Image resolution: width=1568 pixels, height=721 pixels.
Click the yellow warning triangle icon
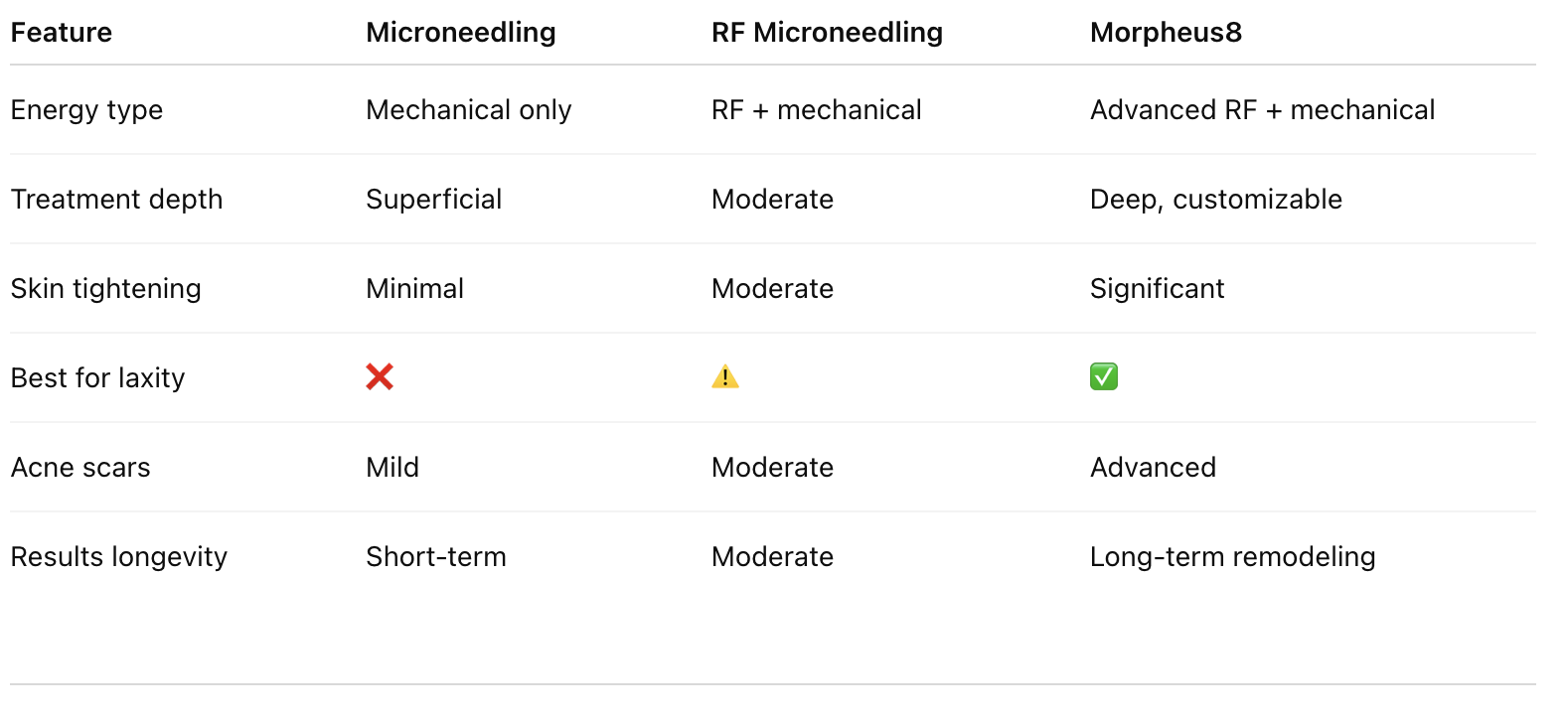pos(725,376)
